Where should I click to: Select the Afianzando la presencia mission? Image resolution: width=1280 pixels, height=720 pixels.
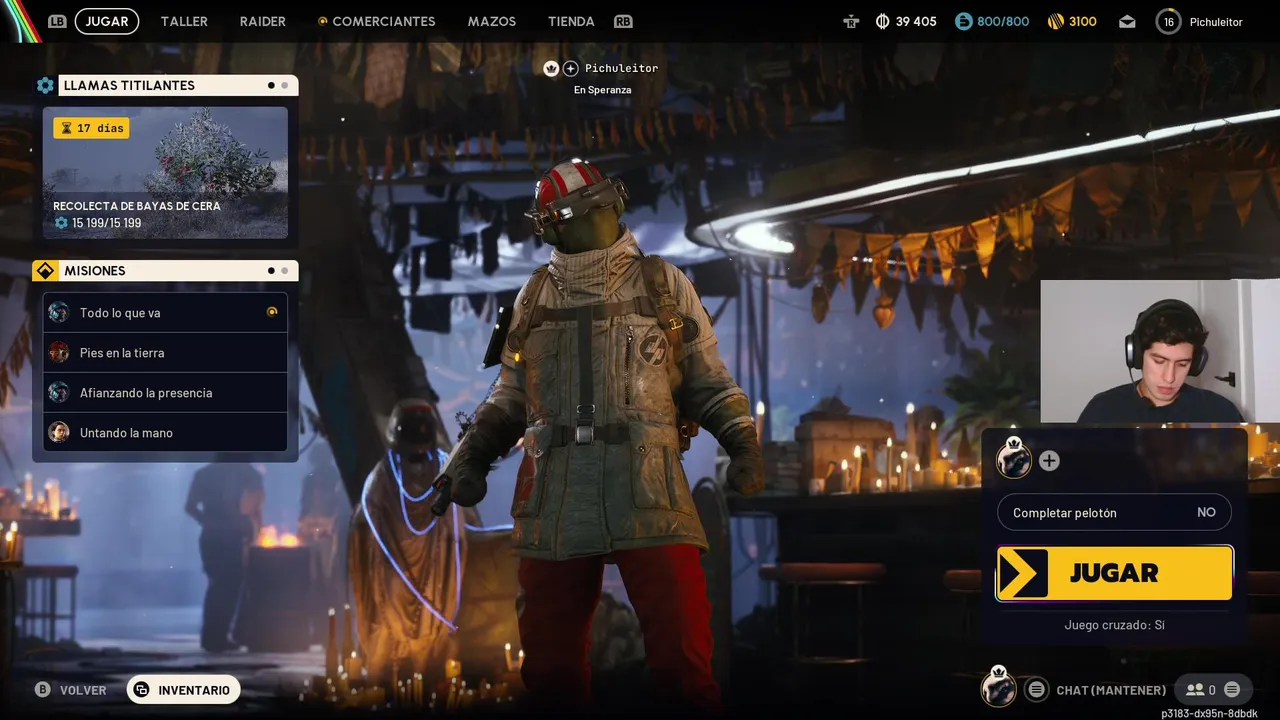(x=165, y=393)
